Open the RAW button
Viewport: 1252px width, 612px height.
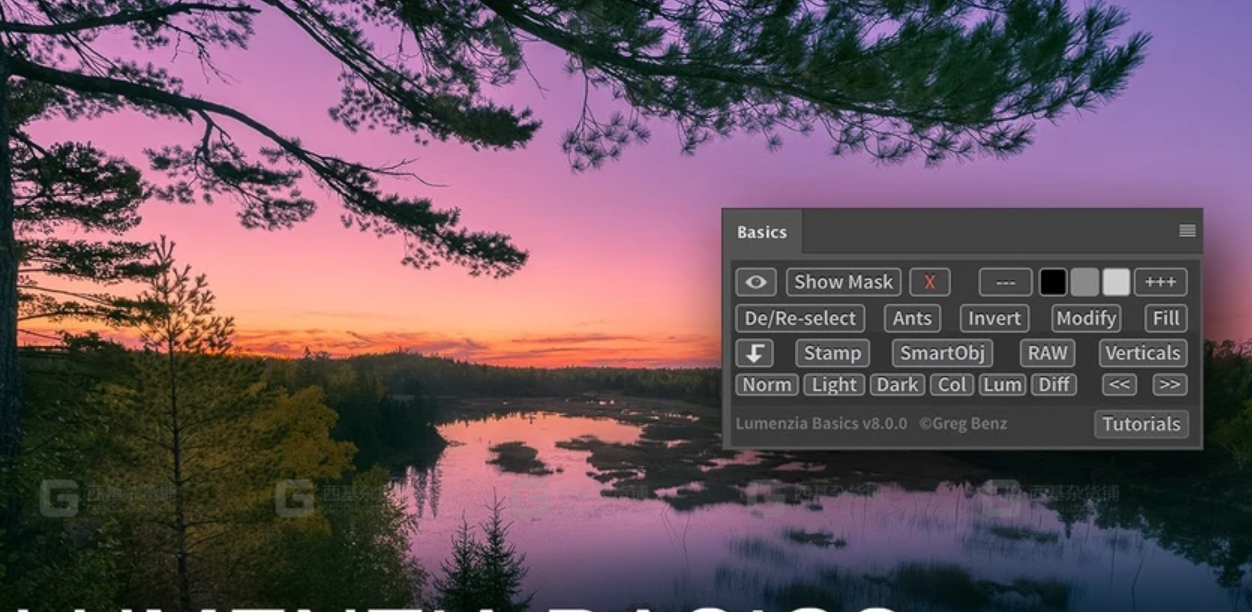[x=1048, y=353]
